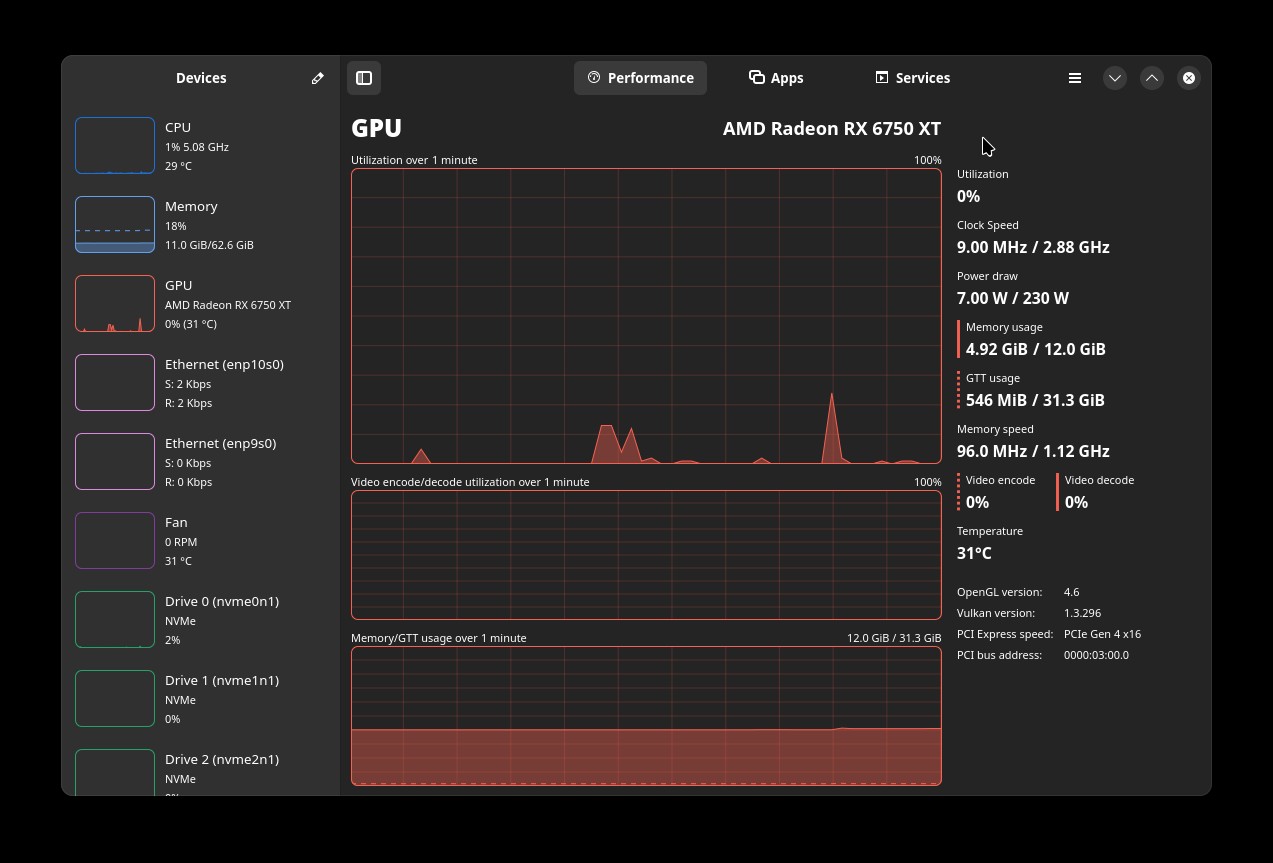The height and width of the screenshot is (863, 1273).
Task: Select Drive 0 (nvme0n1) entry
Action: (x=201, y=620)
